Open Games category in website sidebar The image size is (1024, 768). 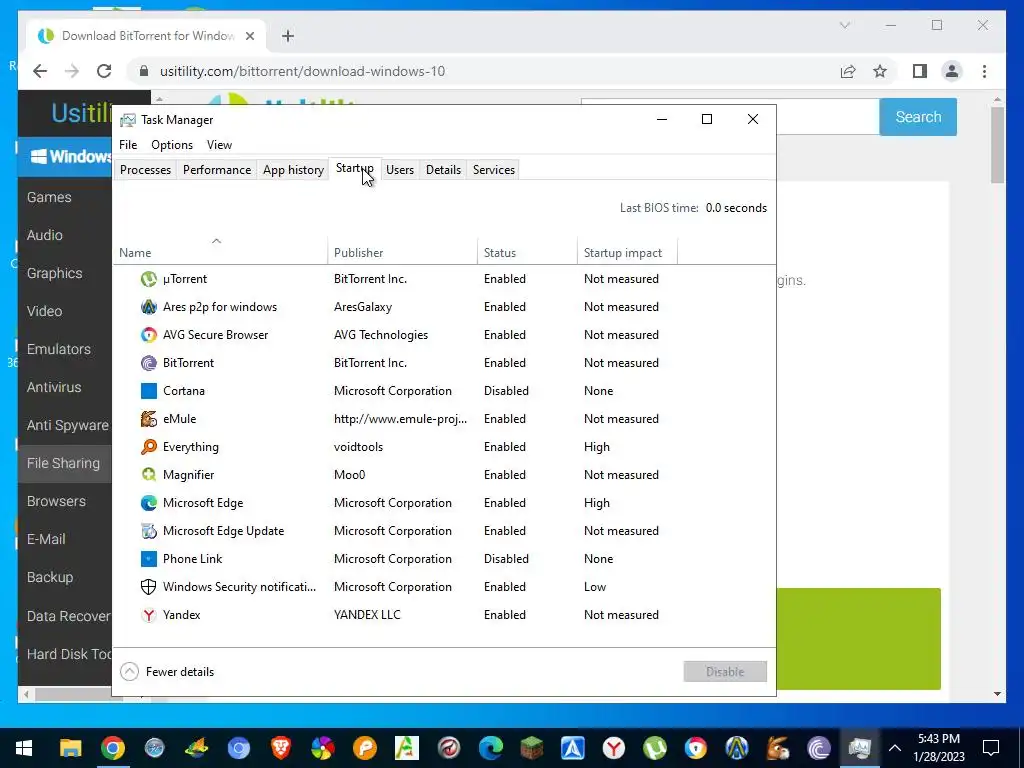tap(49, 197)
